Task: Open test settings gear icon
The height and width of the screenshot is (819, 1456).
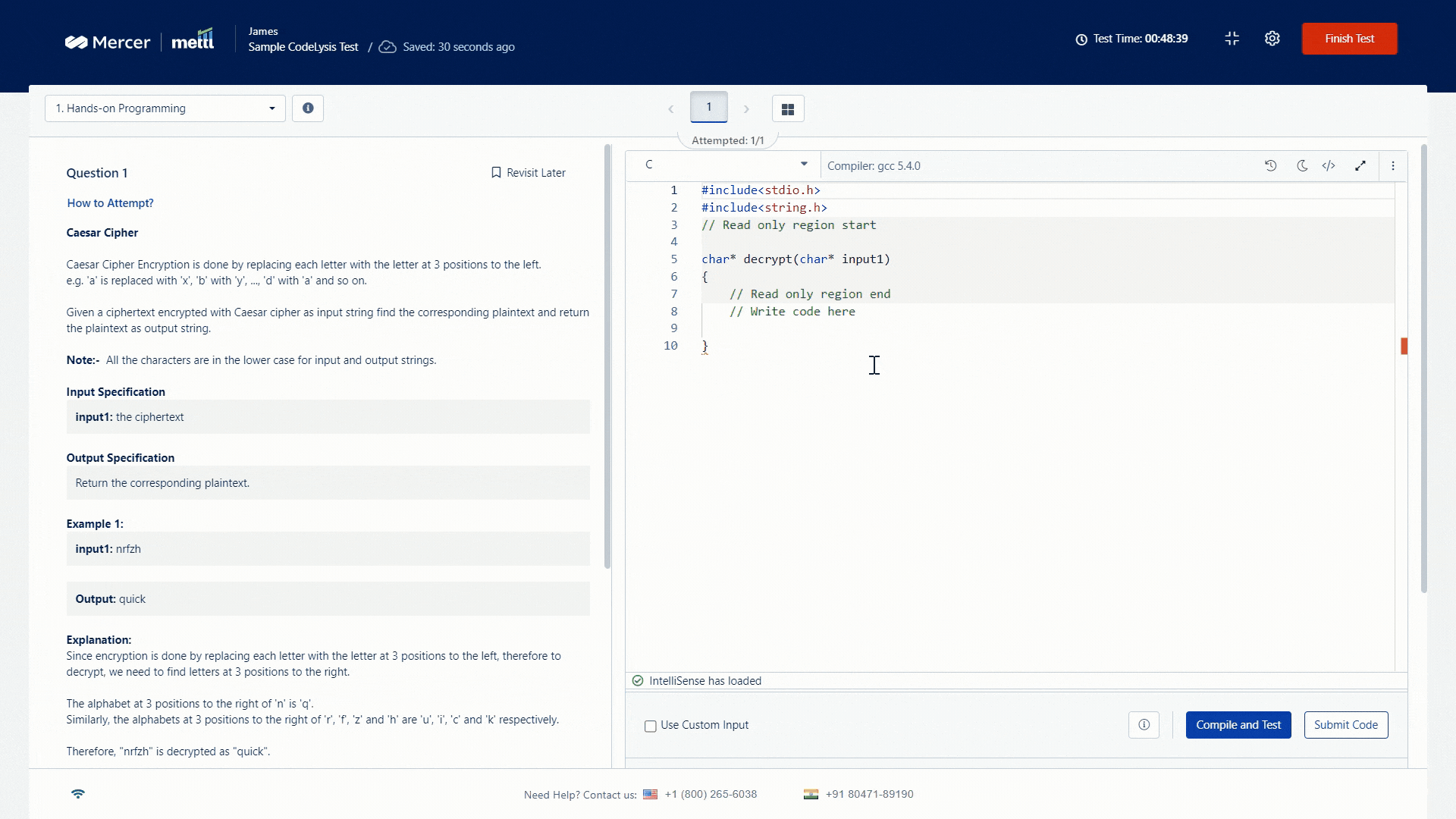Action: (1272, 39)
